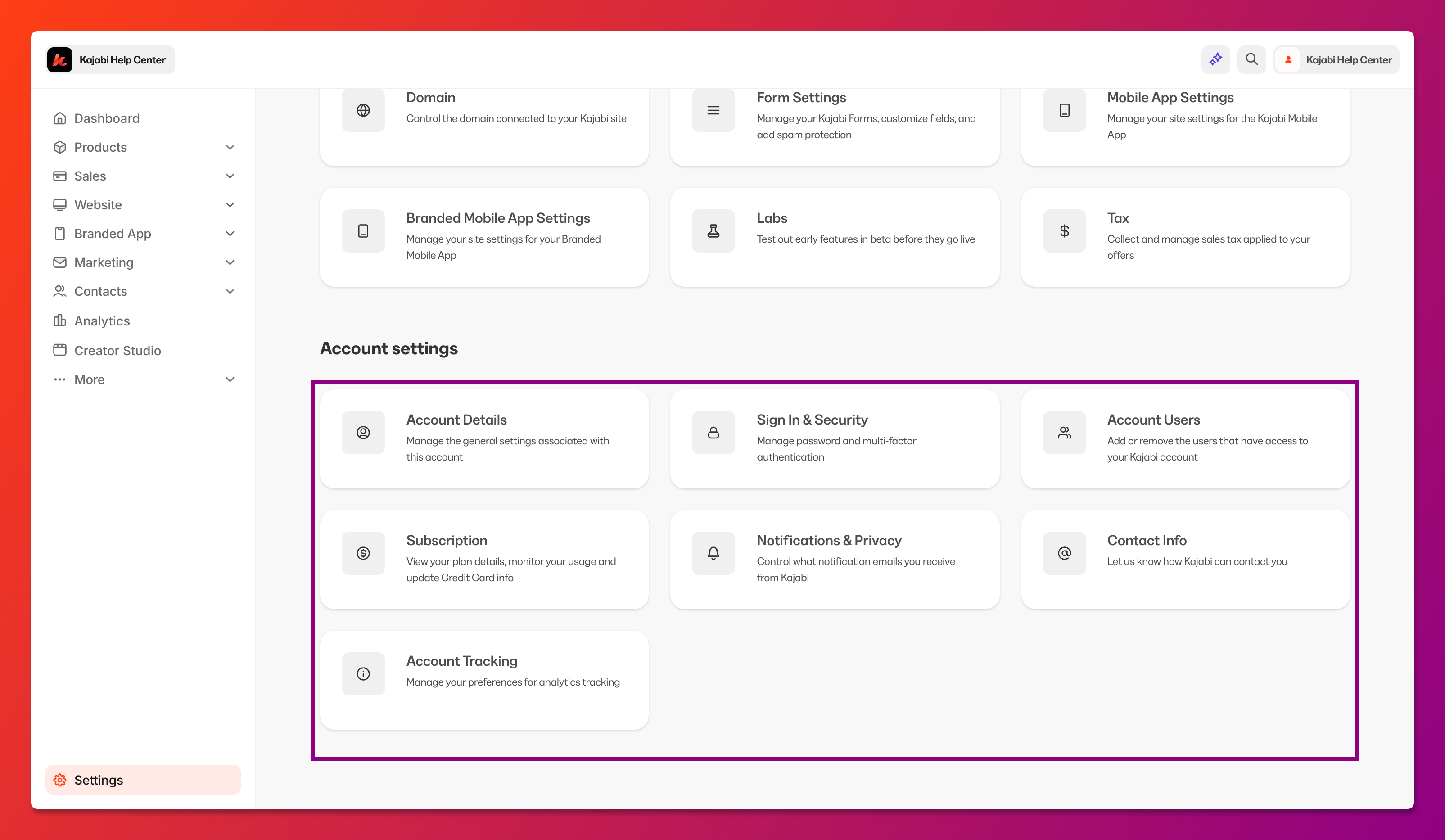Click the Account Tracking info icon
1445x840 pixels.
(363, 674)
